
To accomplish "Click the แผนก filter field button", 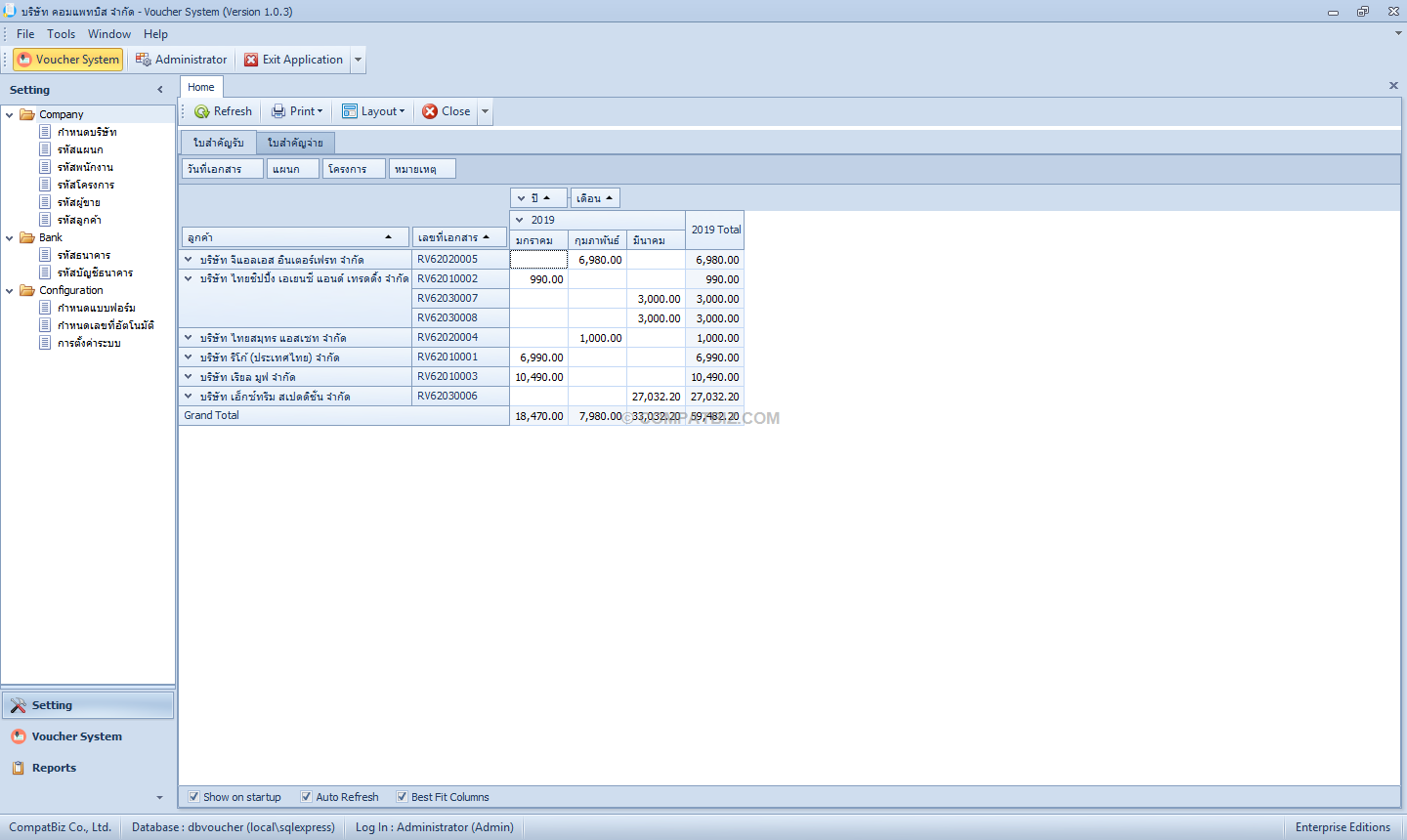I will [x=293, y=169].
